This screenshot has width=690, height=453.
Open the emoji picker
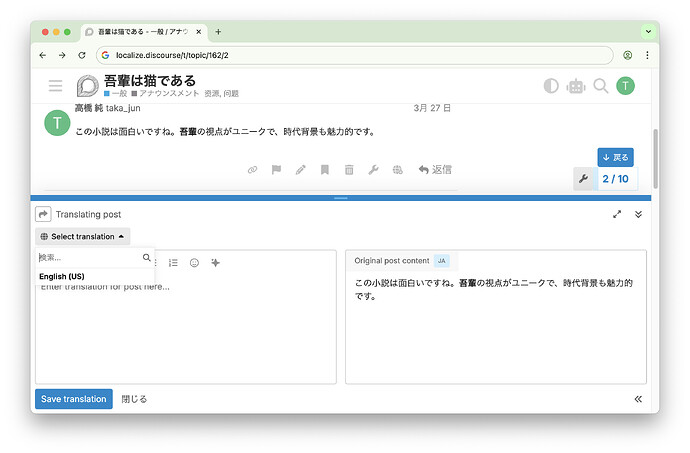194,263
